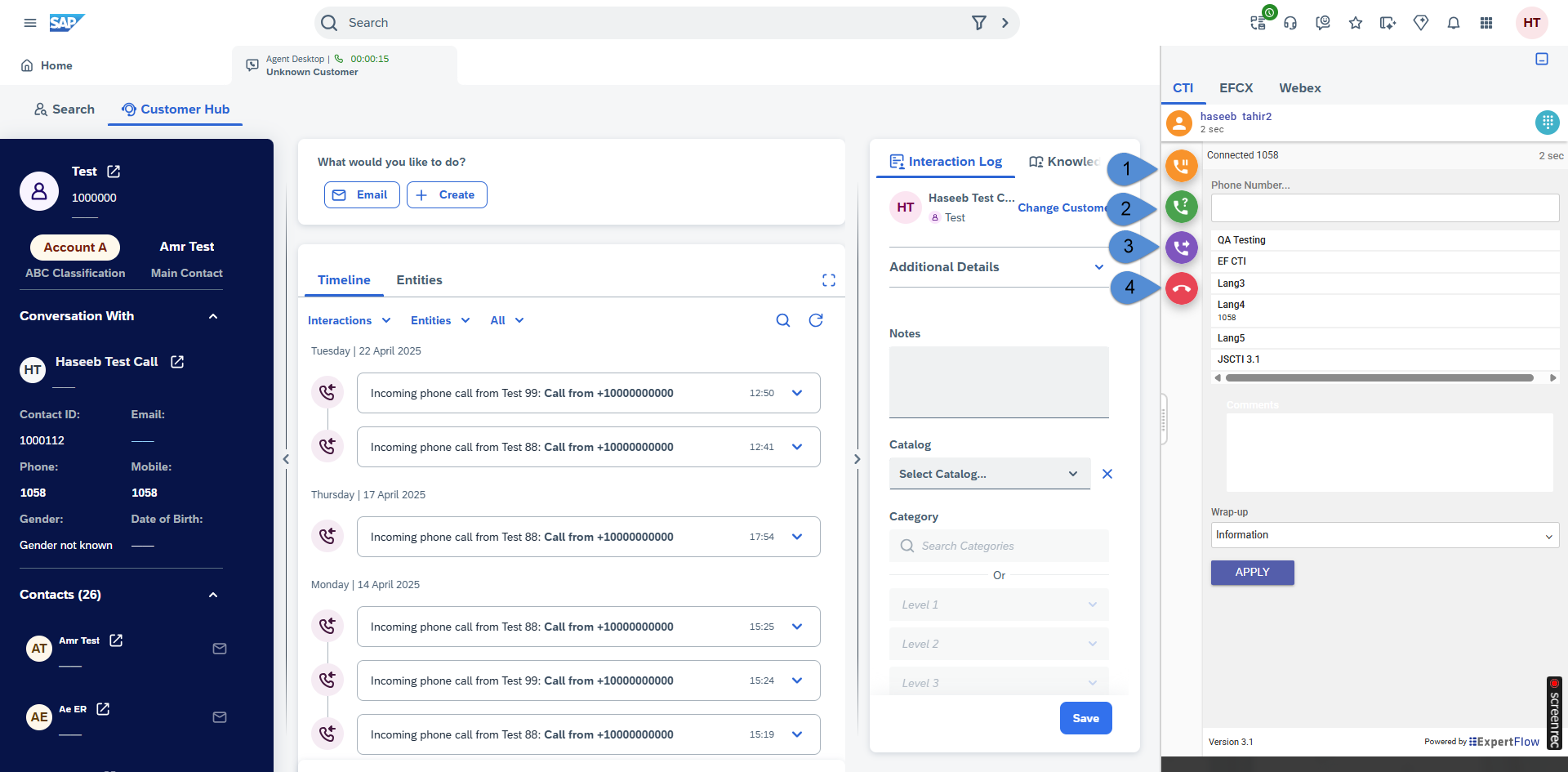1568x772 pixels.
Task: Expand timeline to full screen
Action: 828,280
